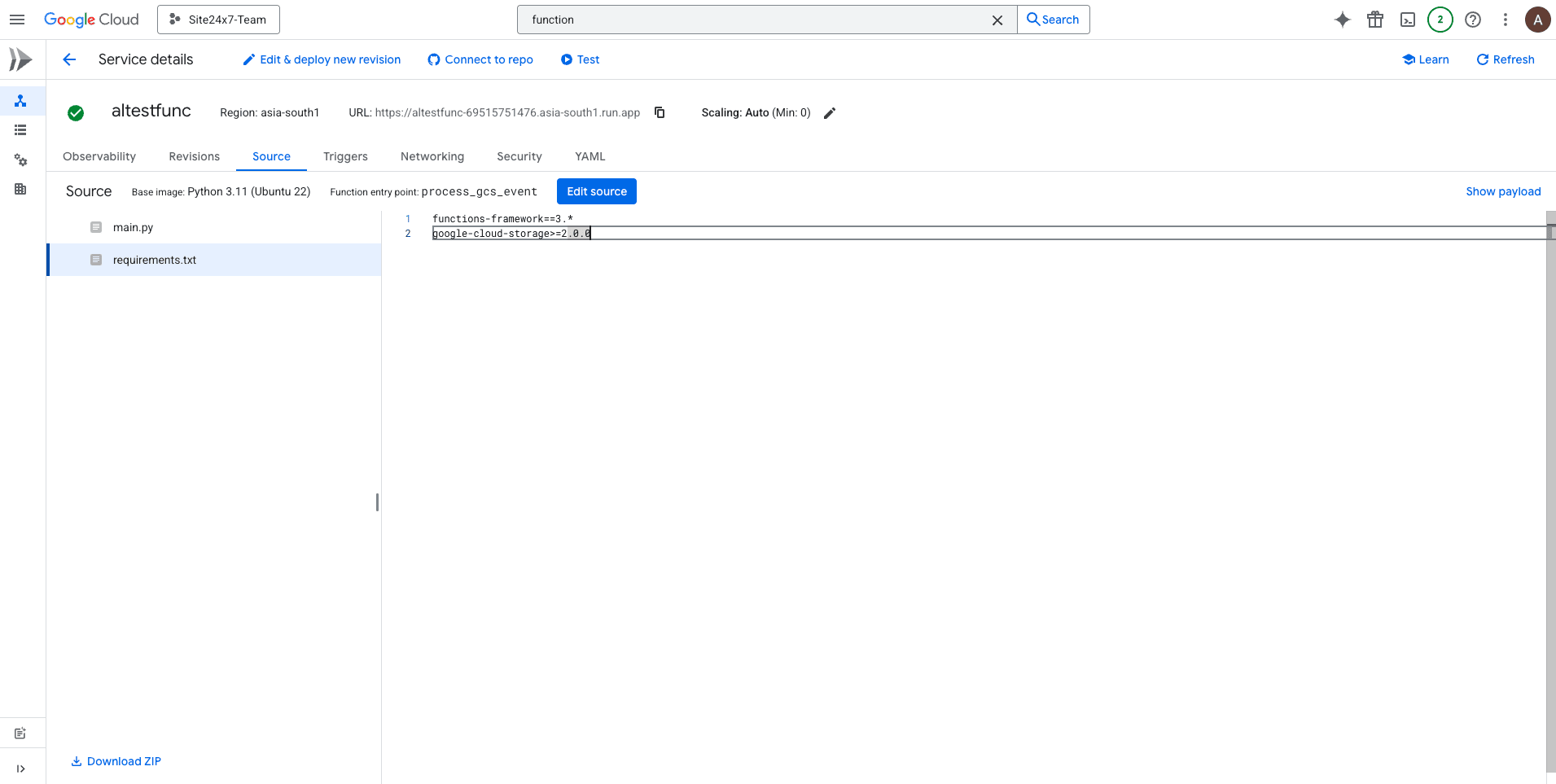Click the Gemini AI sparkle icon
The height and width of the screenshot is (784, 1556).
tap(1342, 20)
